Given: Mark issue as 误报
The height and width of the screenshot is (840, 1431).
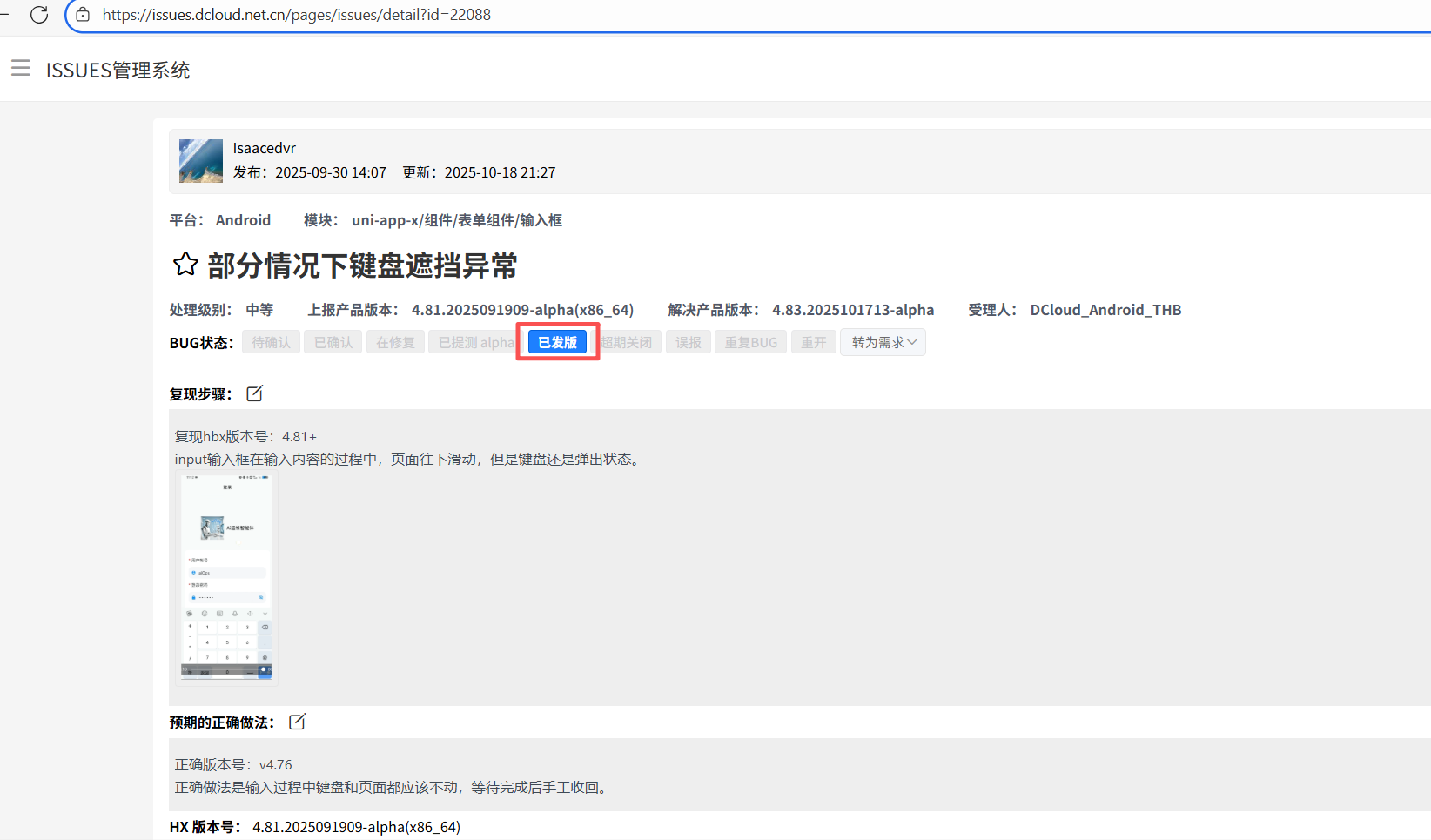Looking at the screenshot, I should (689, 342).
